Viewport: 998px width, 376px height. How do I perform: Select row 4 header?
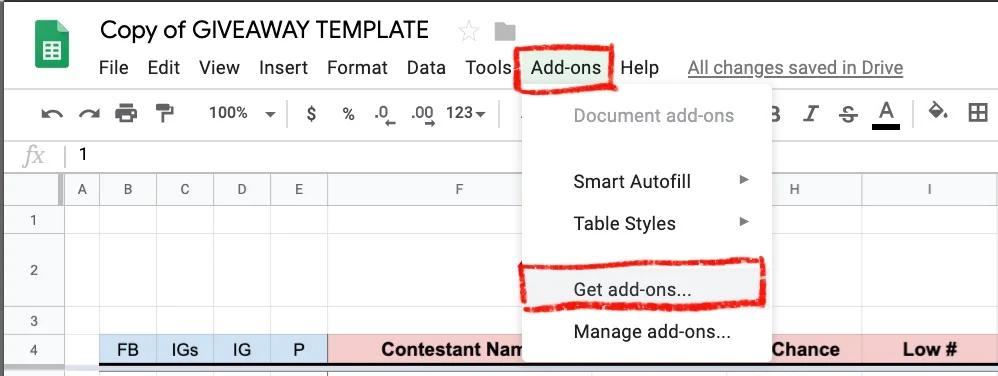34,349
